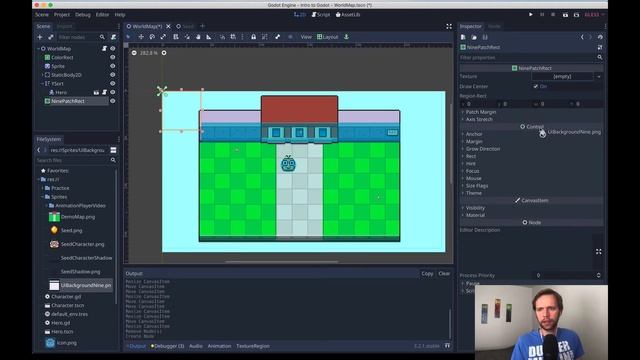This screenshot has height=360, width=640.
Task: Hide the Hero node
Action: pyautogui.click(x=113, y=93)
